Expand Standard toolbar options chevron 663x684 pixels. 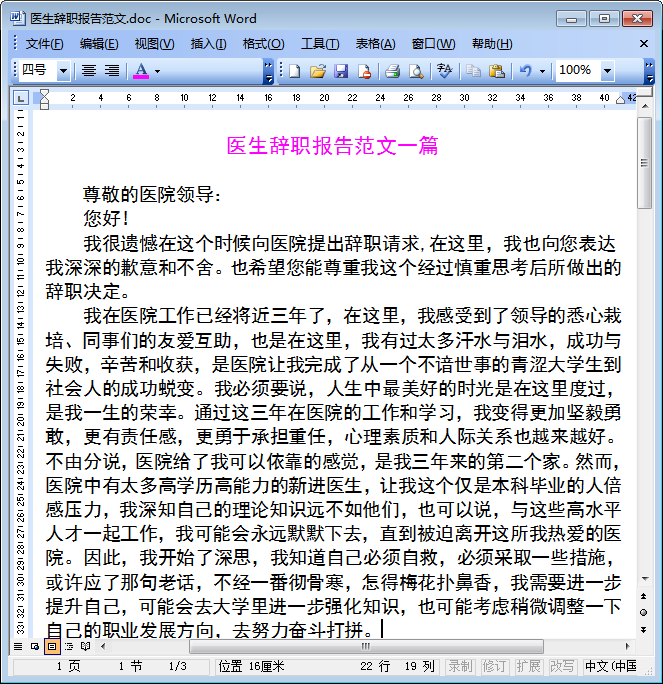click(x=649, y=72)
